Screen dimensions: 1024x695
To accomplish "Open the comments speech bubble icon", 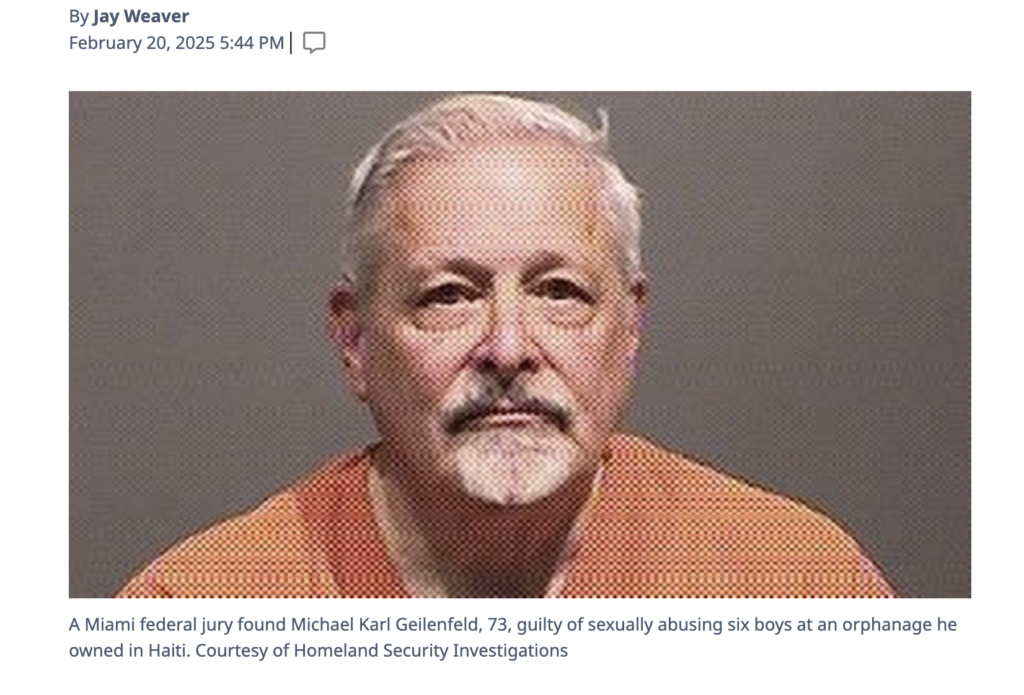I will pos(314,42).
